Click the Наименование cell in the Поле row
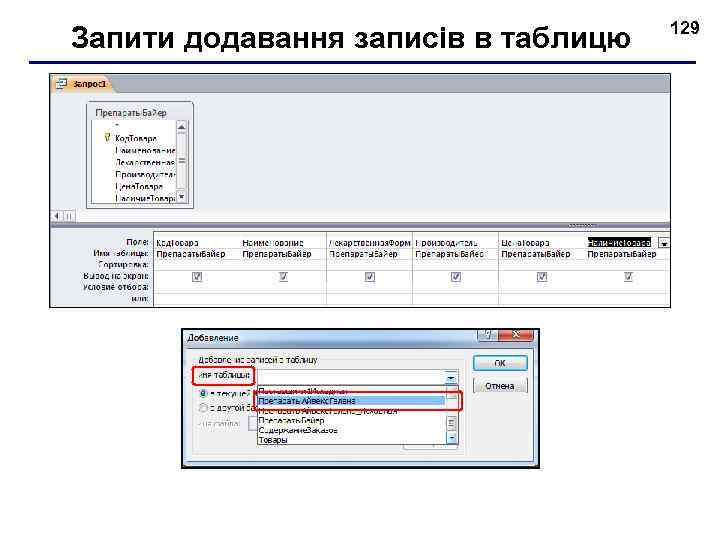The height and width of the screenshot is (540, 720). point(282,242)
